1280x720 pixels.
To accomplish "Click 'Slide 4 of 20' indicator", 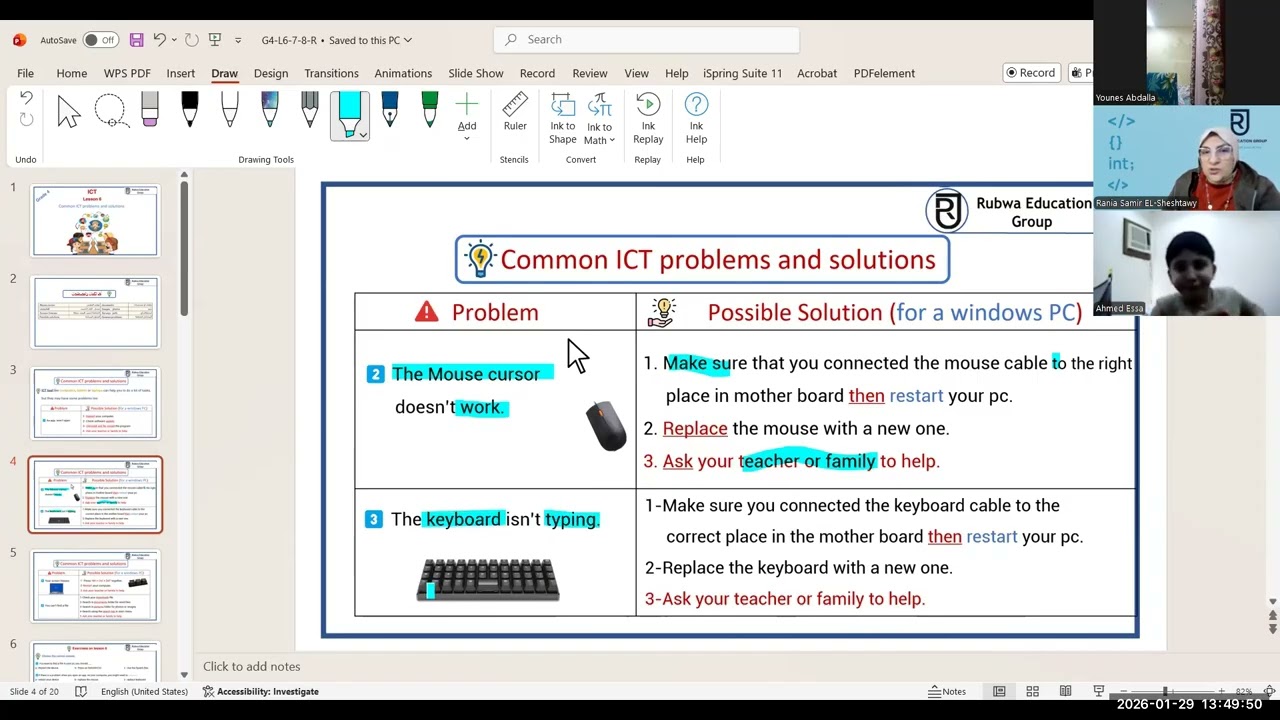I will pyautogui.click(x=34, y=691).
